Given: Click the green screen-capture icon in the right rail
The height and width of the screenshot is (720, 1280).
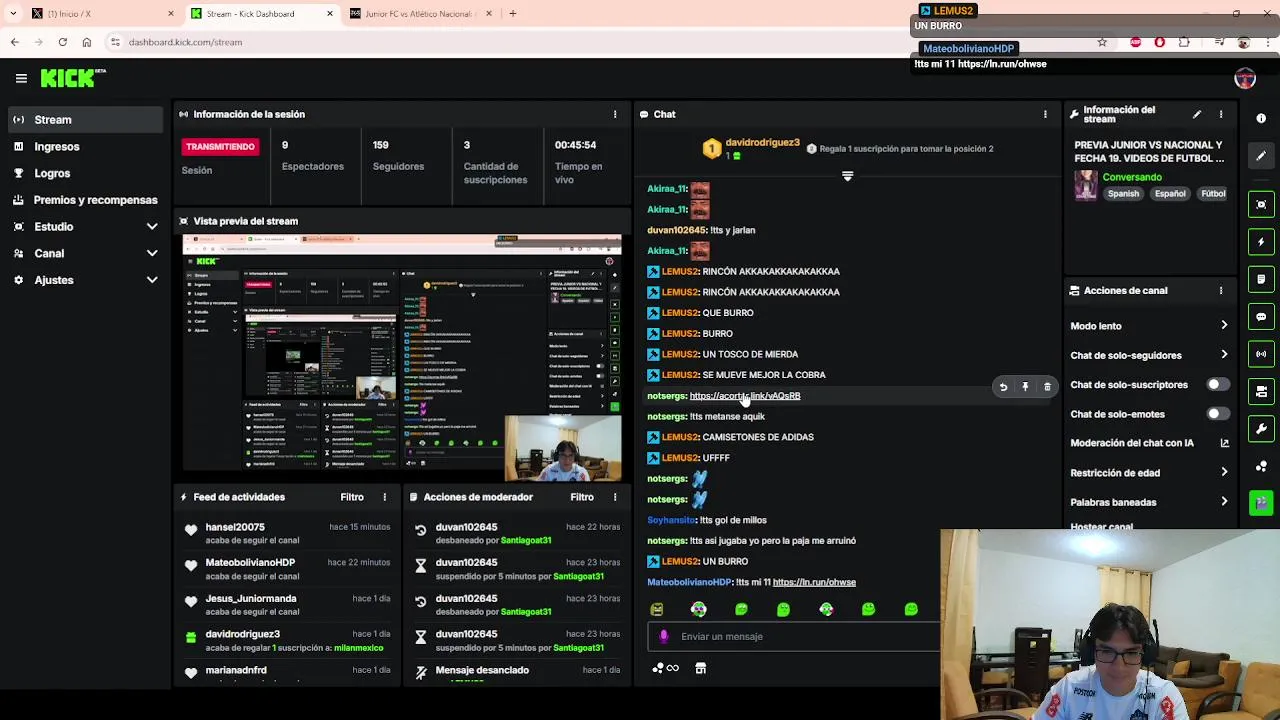Looking at the screenshot, I should (x=1261, y=204).
